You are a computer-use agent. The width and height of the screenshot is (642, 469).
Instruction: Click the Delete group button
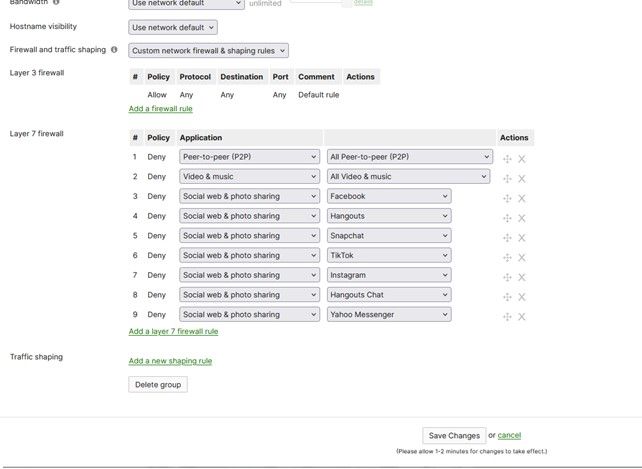(x=158, y=385)
